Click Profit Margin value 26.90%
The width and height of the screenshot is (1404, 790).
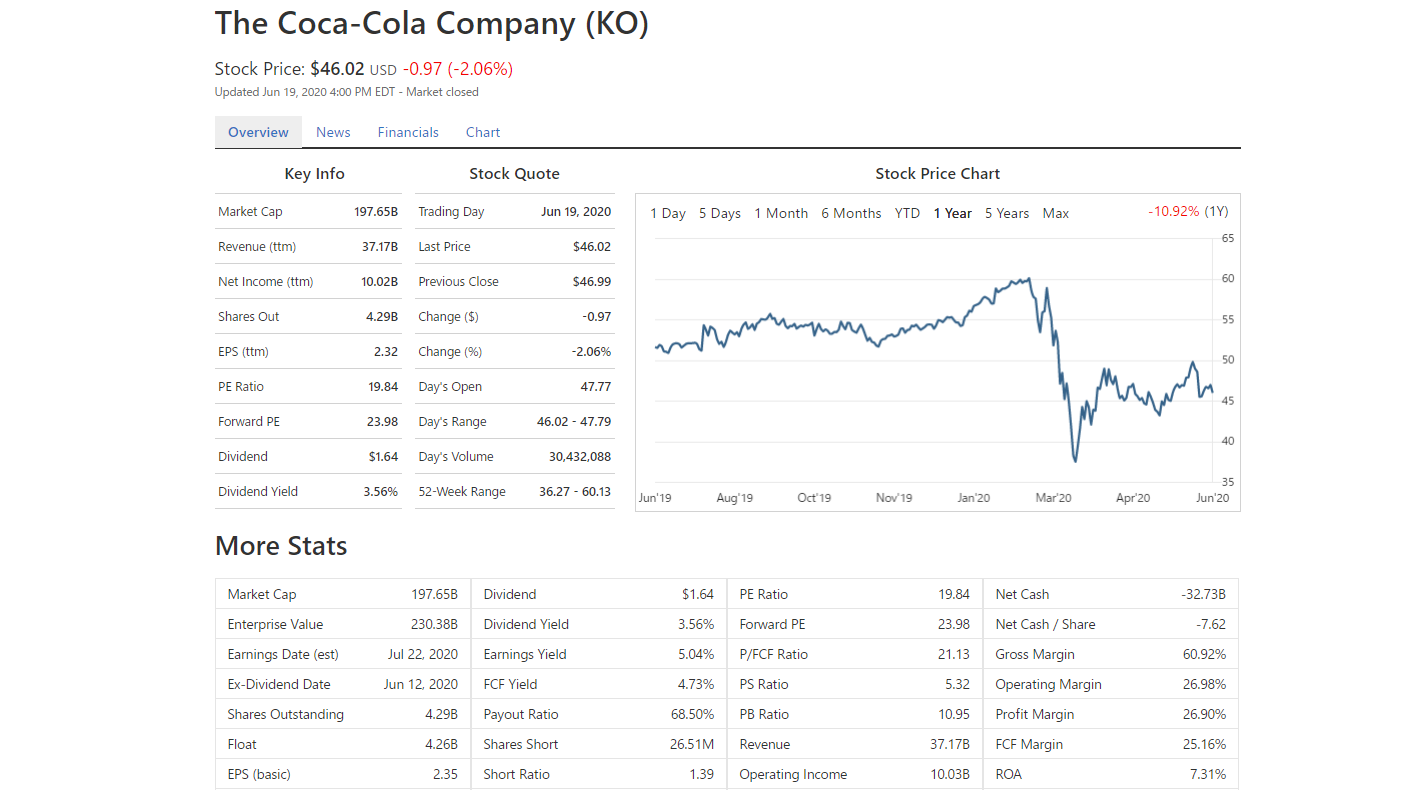1204,715
